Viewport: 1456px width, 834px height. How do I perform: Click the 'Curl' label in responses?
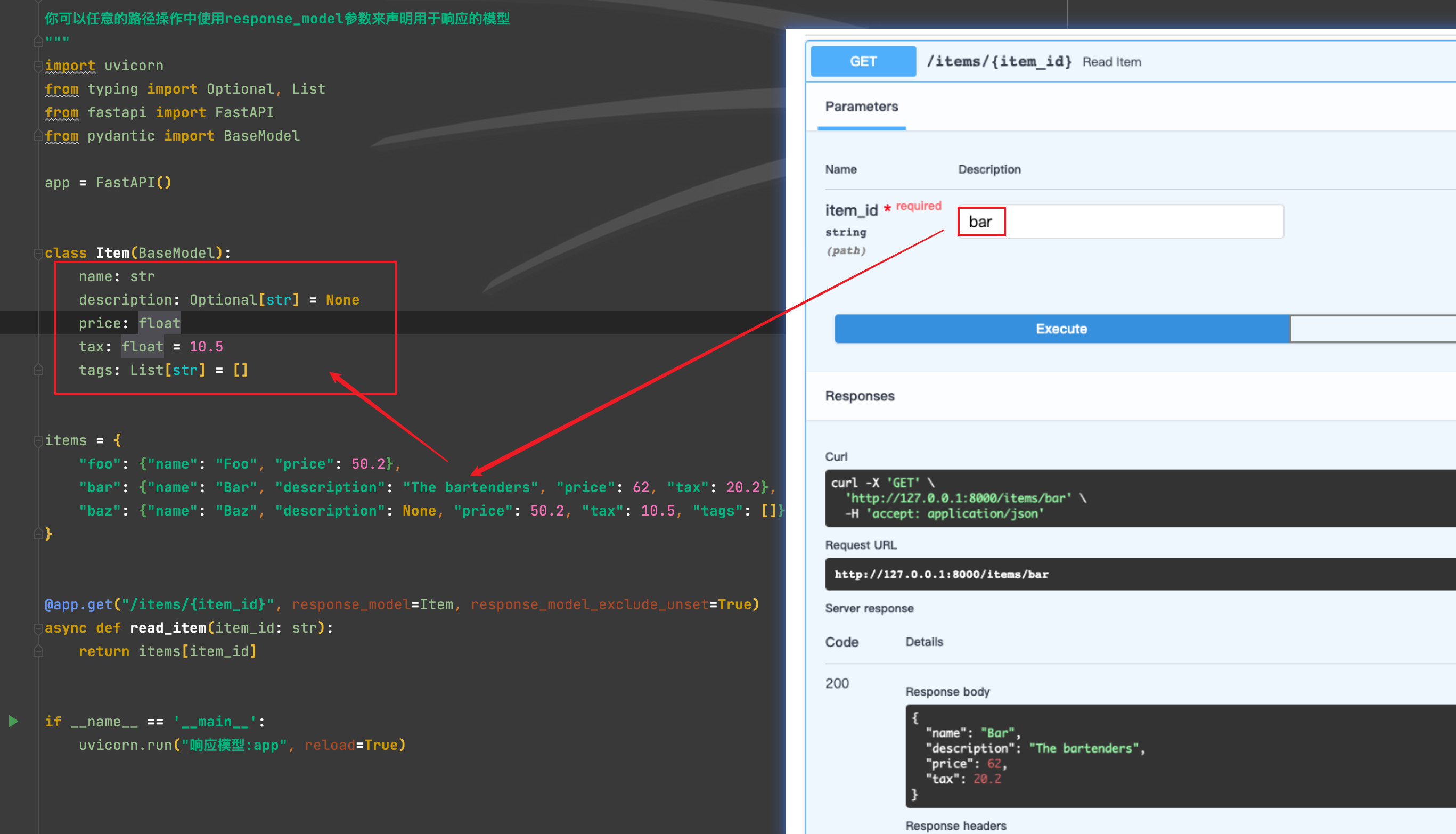(x=836, y=457)
